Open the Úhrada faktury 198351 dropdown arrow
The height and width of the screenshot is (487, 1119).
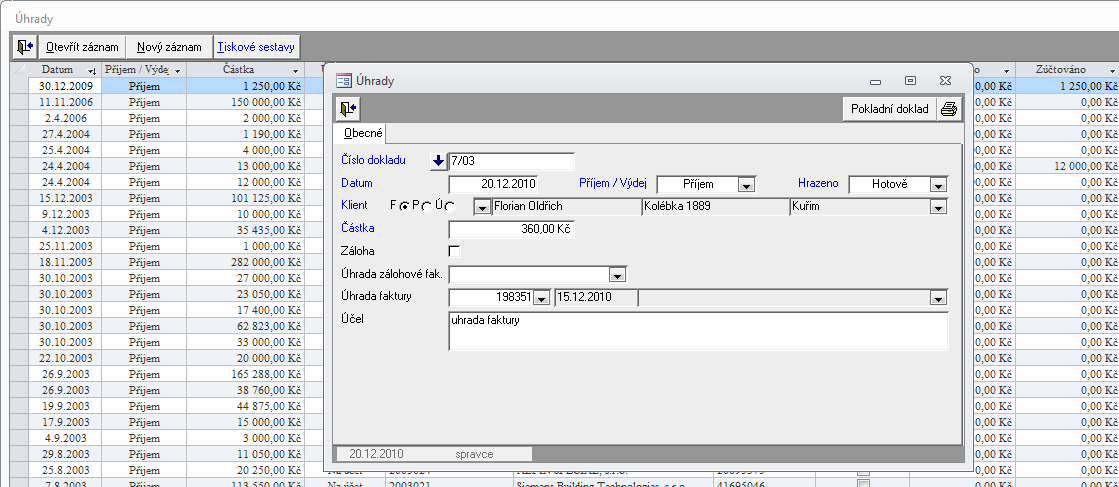(x=542, y=298)
